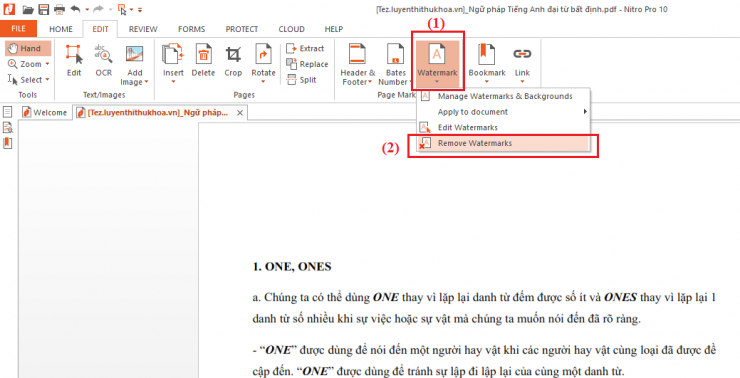The height and width of the screenshot is (378, 740).
Task: Click the Nitro Pro application logo icon
Action: tap(9, 9)
